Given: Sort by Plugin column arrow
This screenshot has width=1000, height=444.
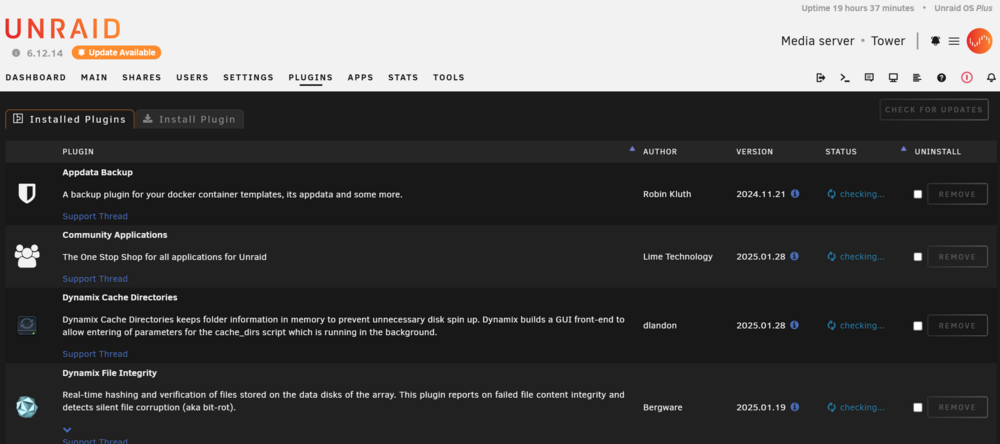Looking at the screenshot, I should click(x=632, y=149).
